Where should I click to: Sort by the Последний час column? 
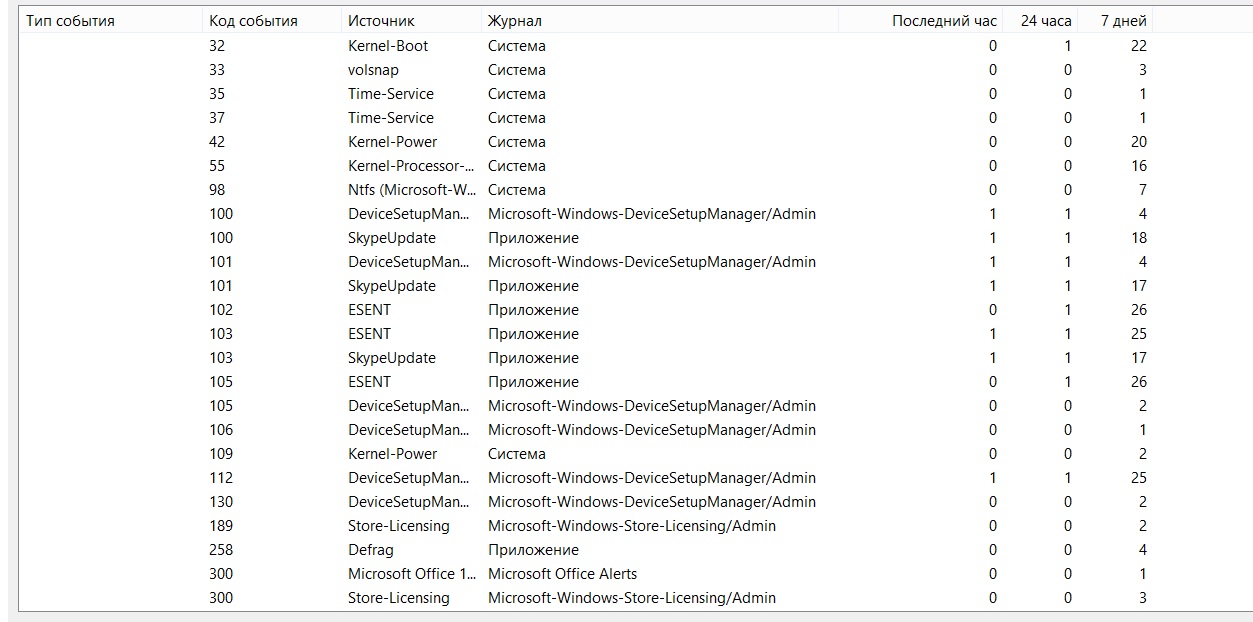tap(944, 21)
